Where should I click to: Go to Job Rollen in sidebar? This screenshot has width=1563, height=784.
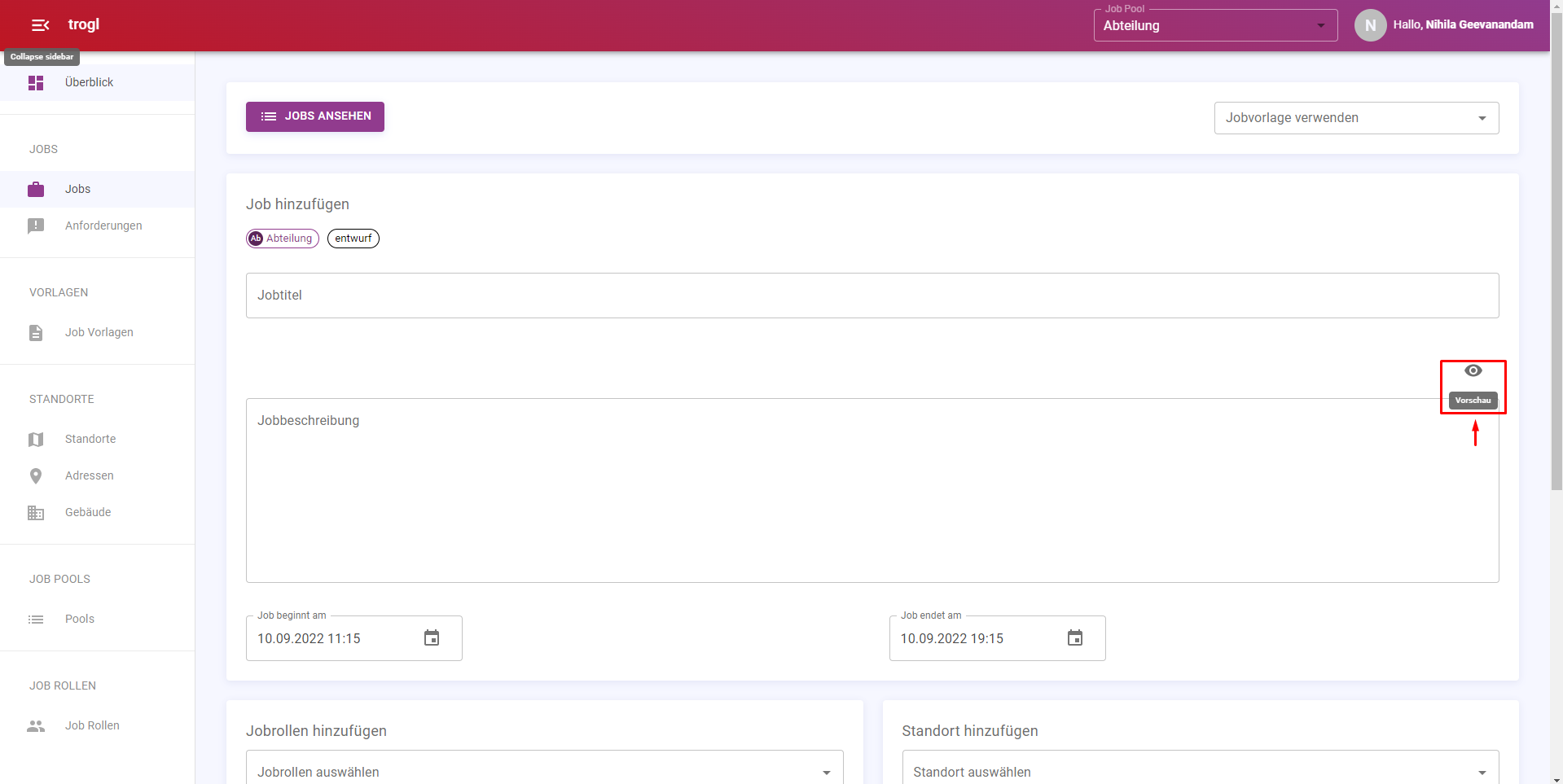coord(92,725)
